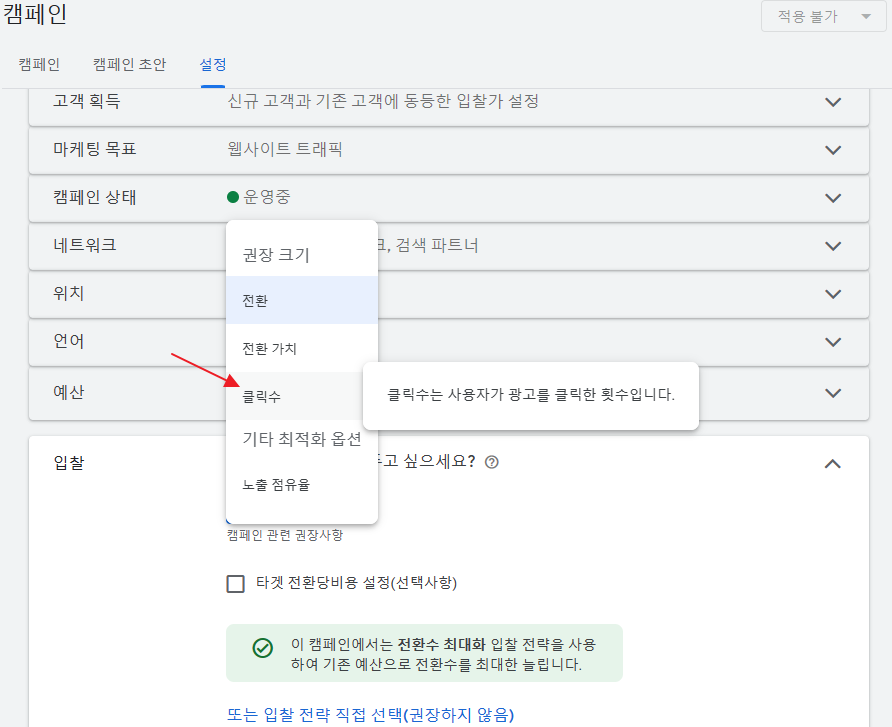Expand the 캠페인 상태 section

pos(833,198)
